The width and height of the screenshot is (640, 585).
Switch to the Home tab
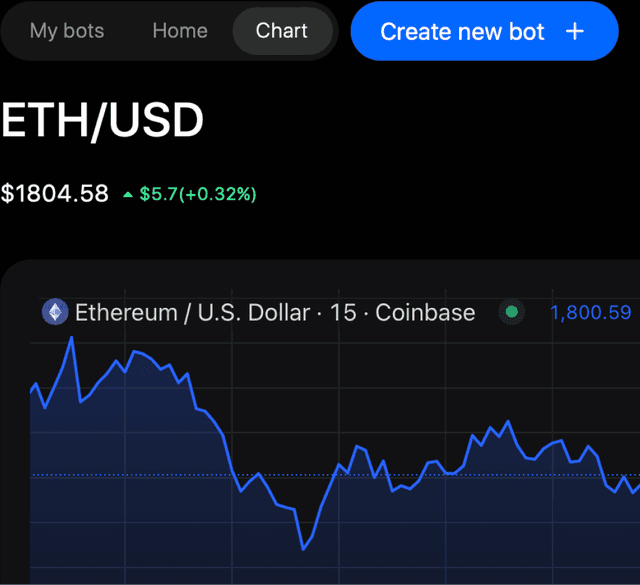(x=180, y=31)
